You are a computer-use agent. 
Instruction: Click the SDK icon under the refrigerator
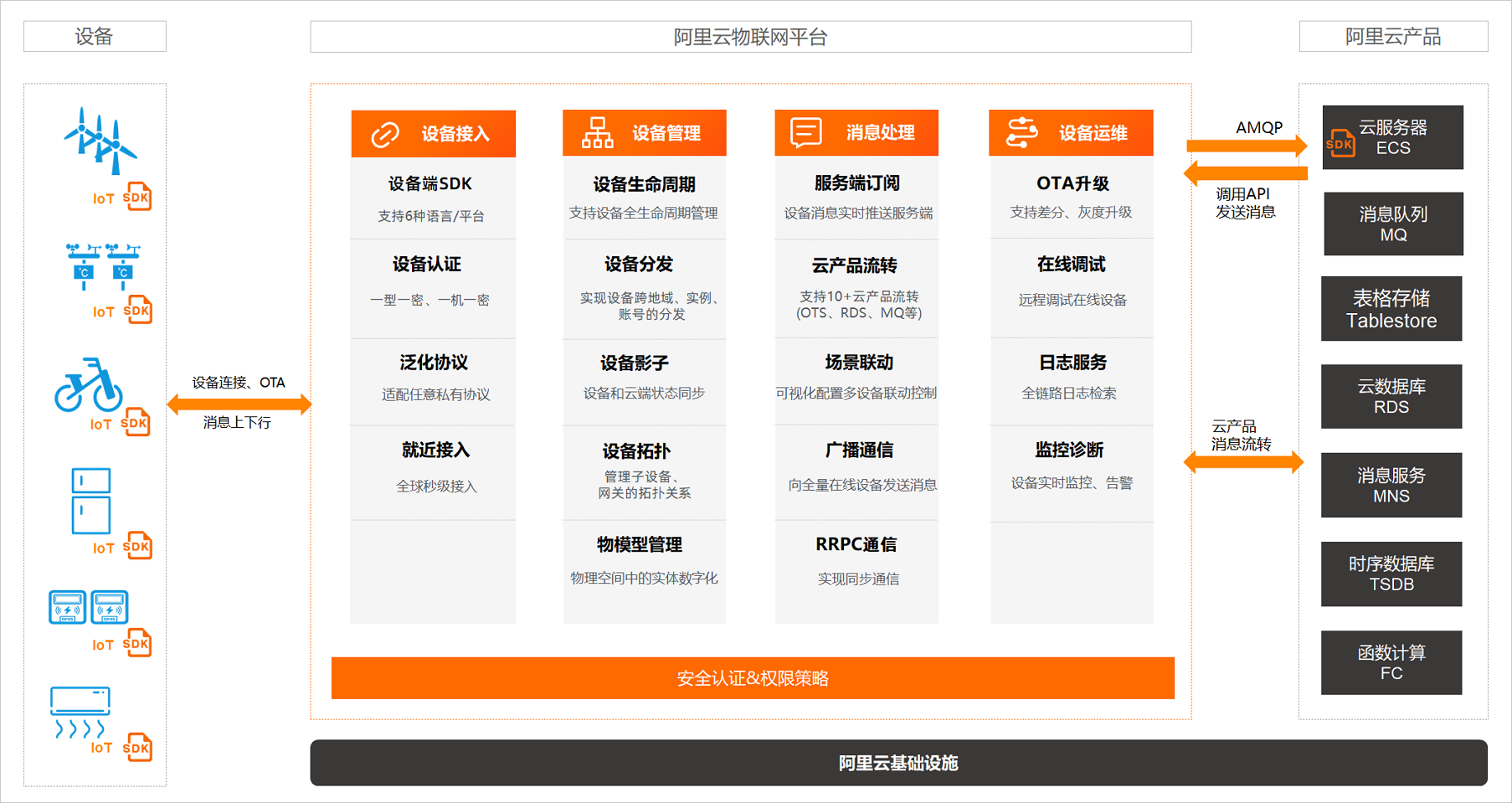click(137, 546)
